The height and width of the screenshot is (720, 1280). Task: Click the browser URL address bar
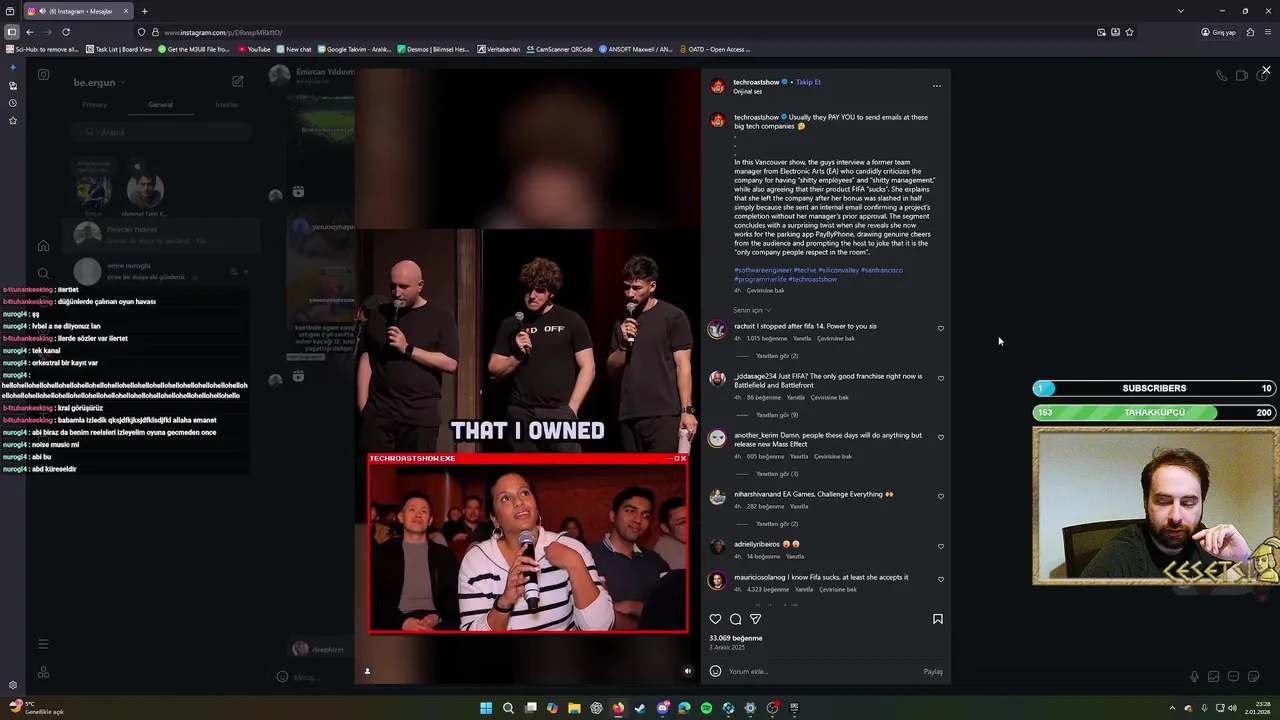[620, 32]
